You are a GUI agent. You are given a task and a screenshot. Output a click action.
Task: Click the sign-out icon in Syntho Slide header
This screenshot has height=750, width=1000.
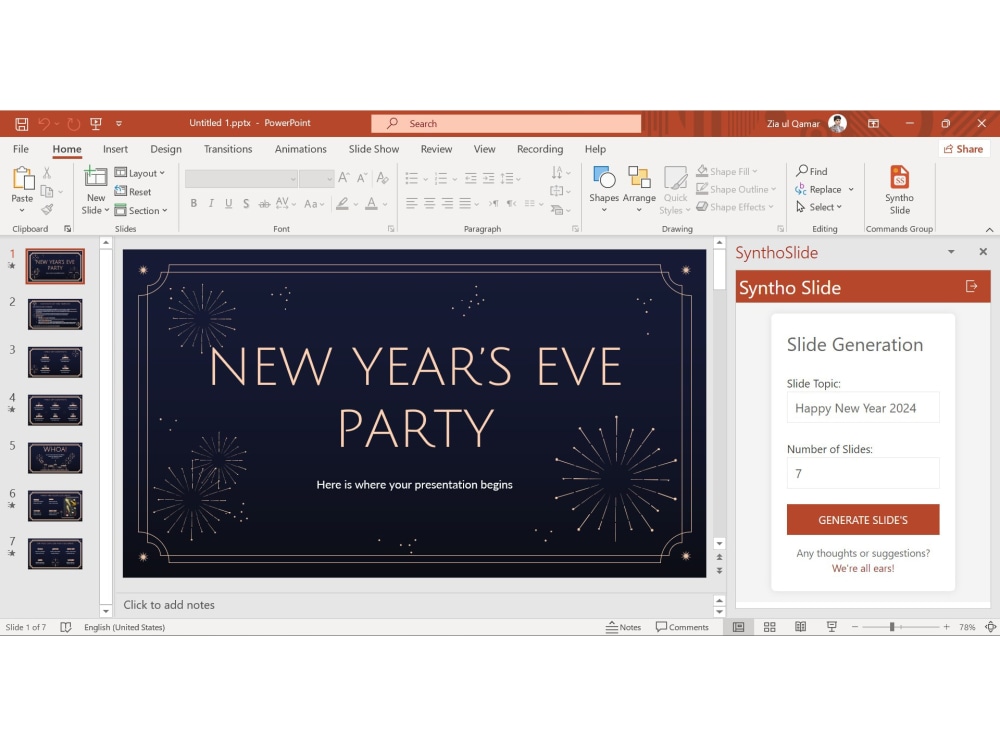click(x=971, y=286)
